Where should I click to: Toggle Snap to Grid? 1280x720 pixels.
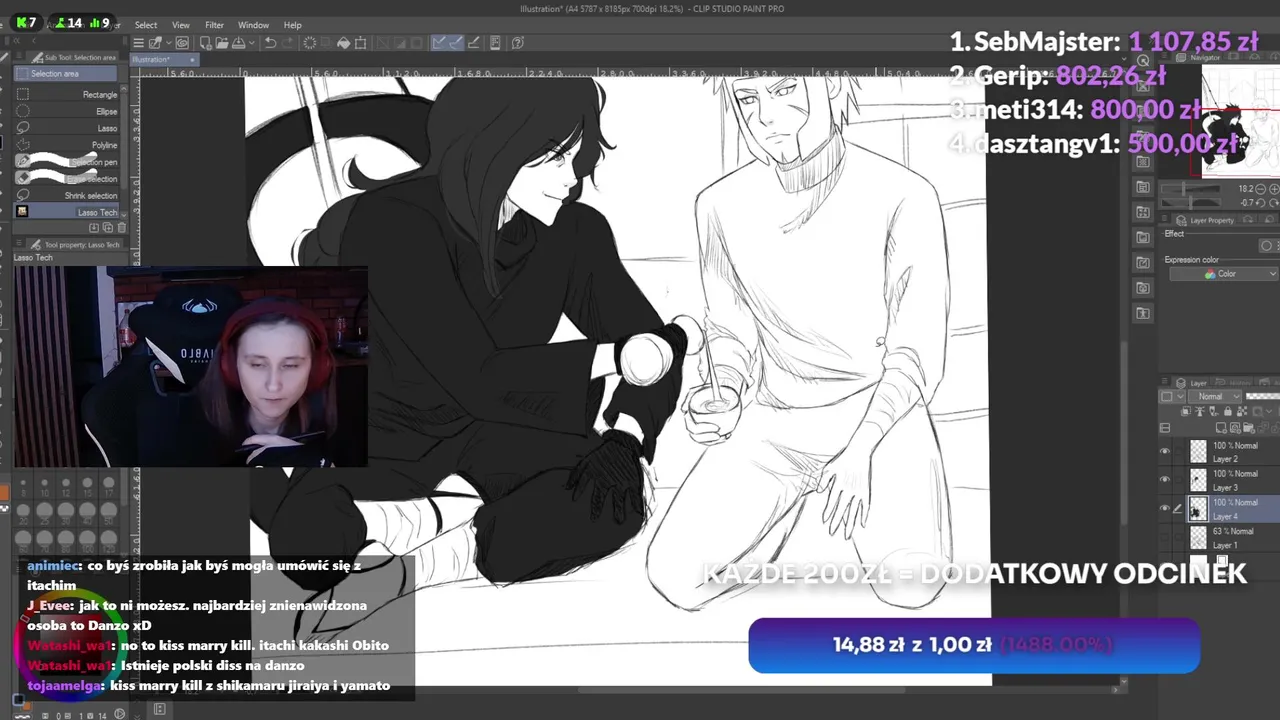pos(474,43)
